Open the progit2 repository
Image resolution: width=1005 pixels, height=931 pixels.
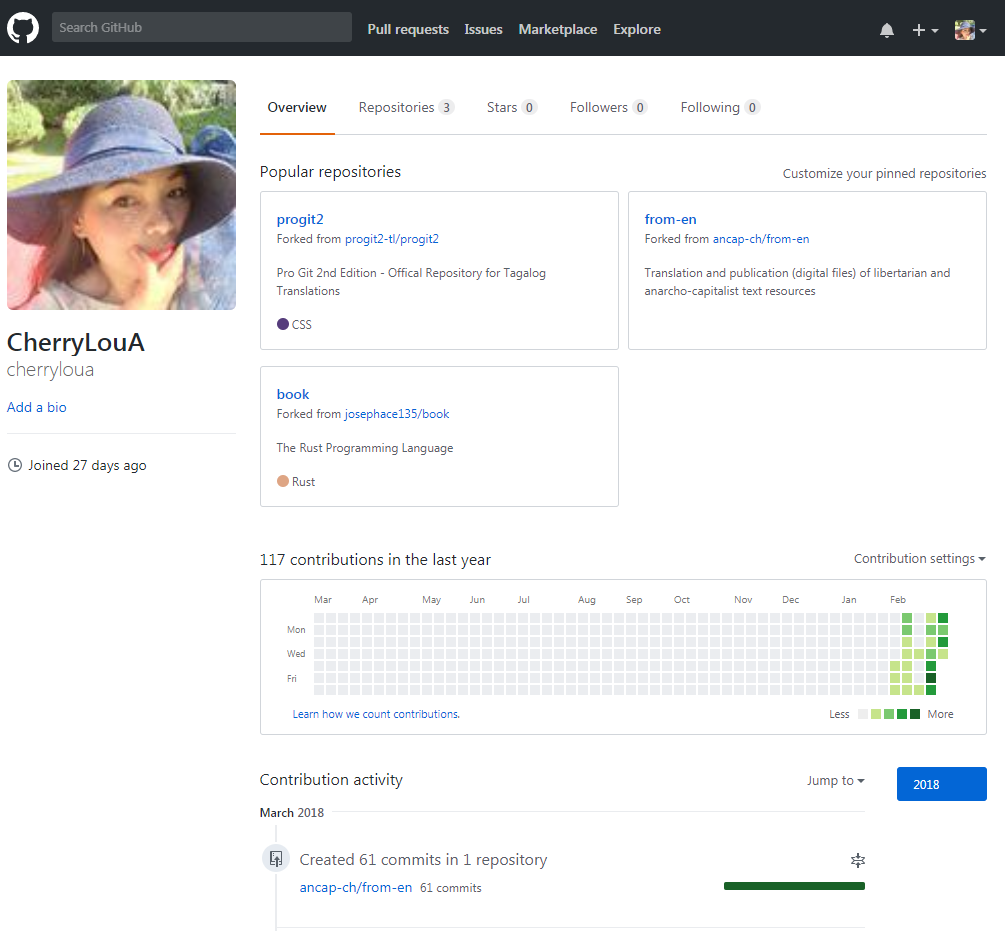pos(300,219)
